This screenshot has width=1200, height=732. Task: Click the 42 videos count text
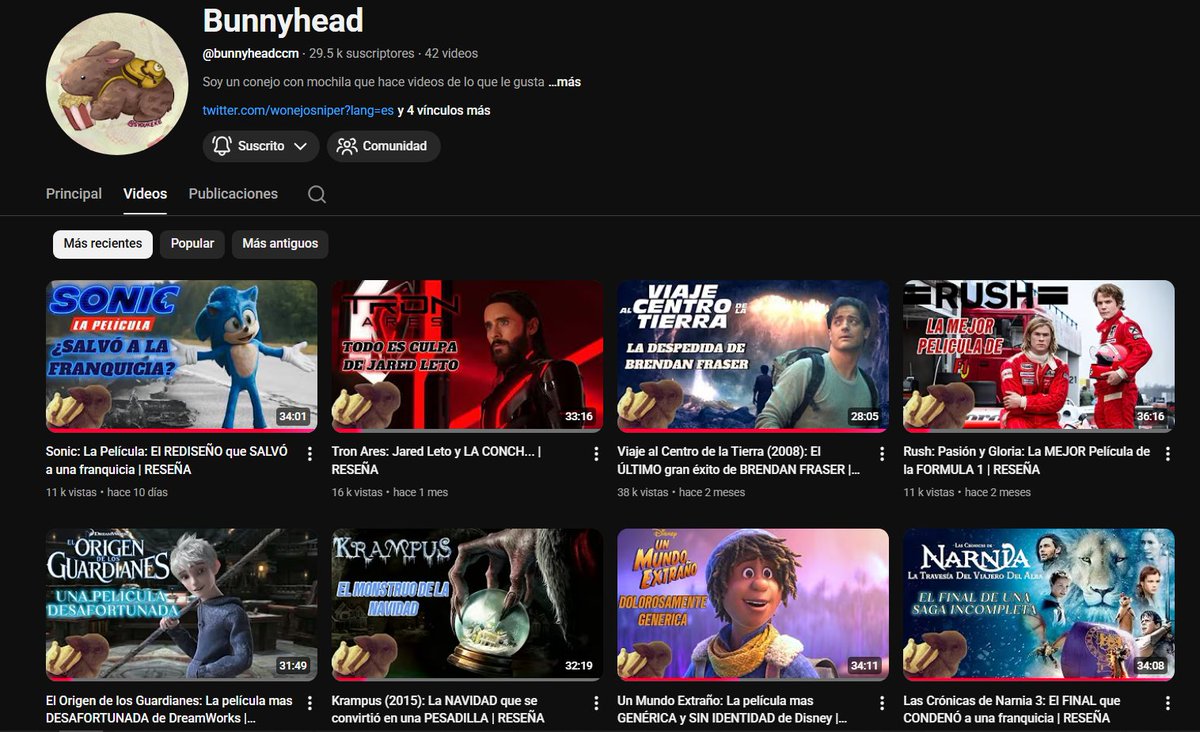coord(451,53)
